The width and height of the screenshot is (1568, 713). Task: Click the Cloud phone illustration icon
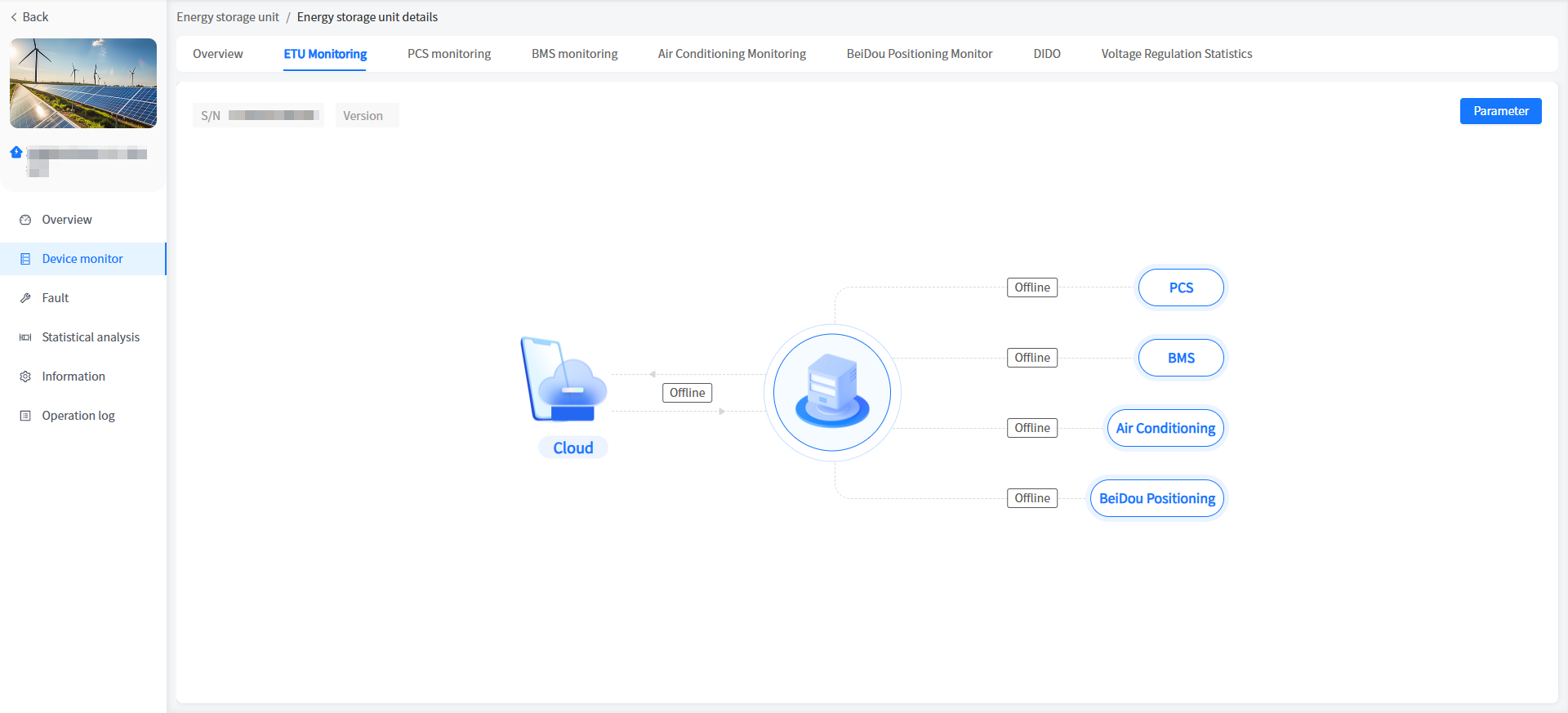(x=563, y=380)
